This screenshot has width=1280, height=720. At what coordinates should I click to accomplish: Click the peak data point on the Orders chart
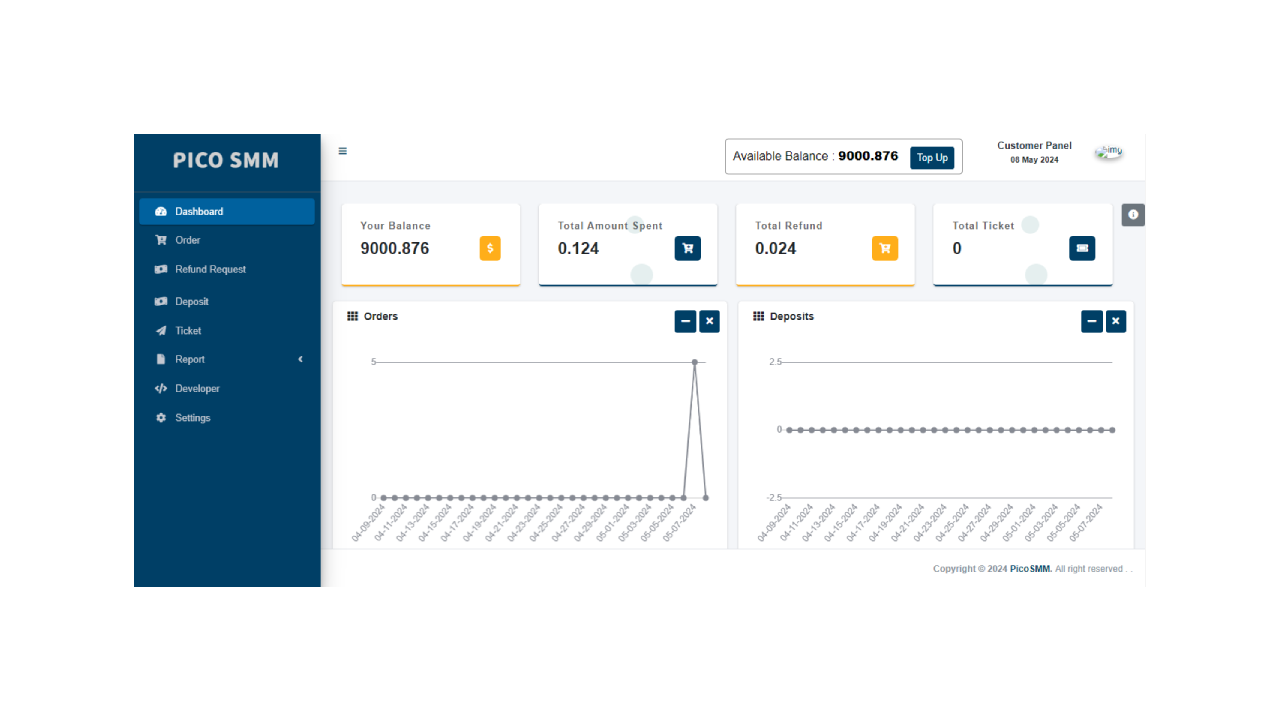click(x=695, y=362)
